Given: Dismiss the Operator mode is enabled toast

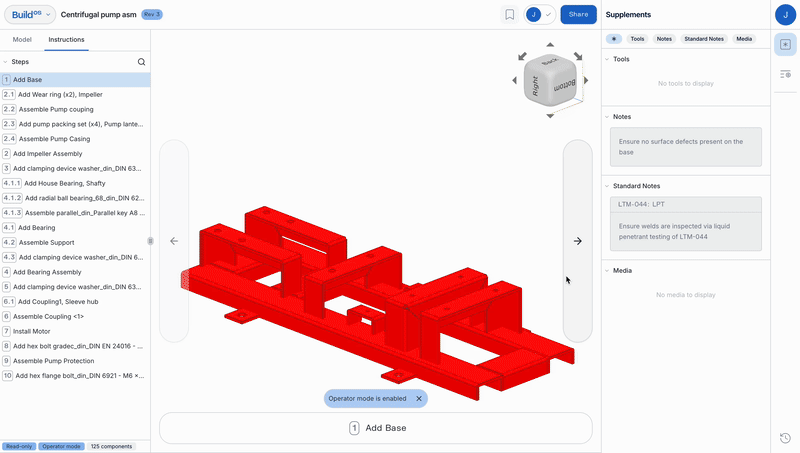Looking at the screenshot, I should pos(419,398).
